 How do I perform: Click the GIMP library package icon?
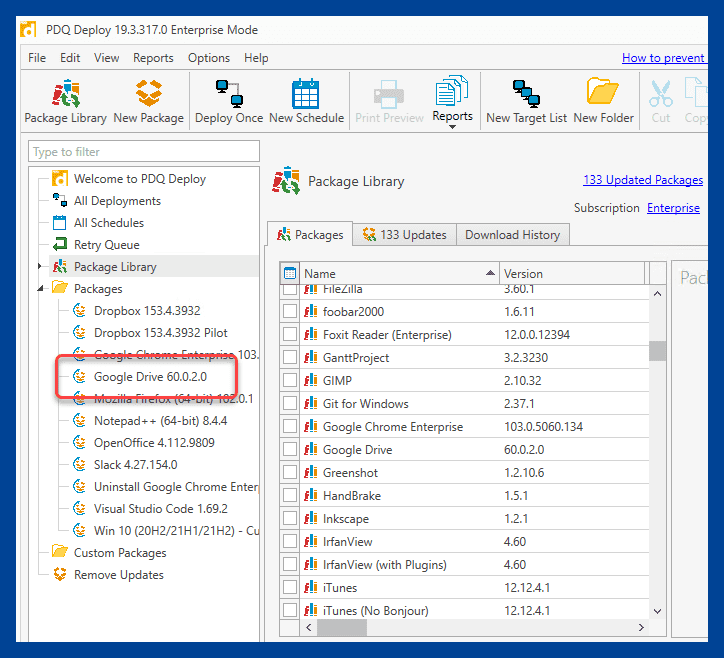coord(311,380)
